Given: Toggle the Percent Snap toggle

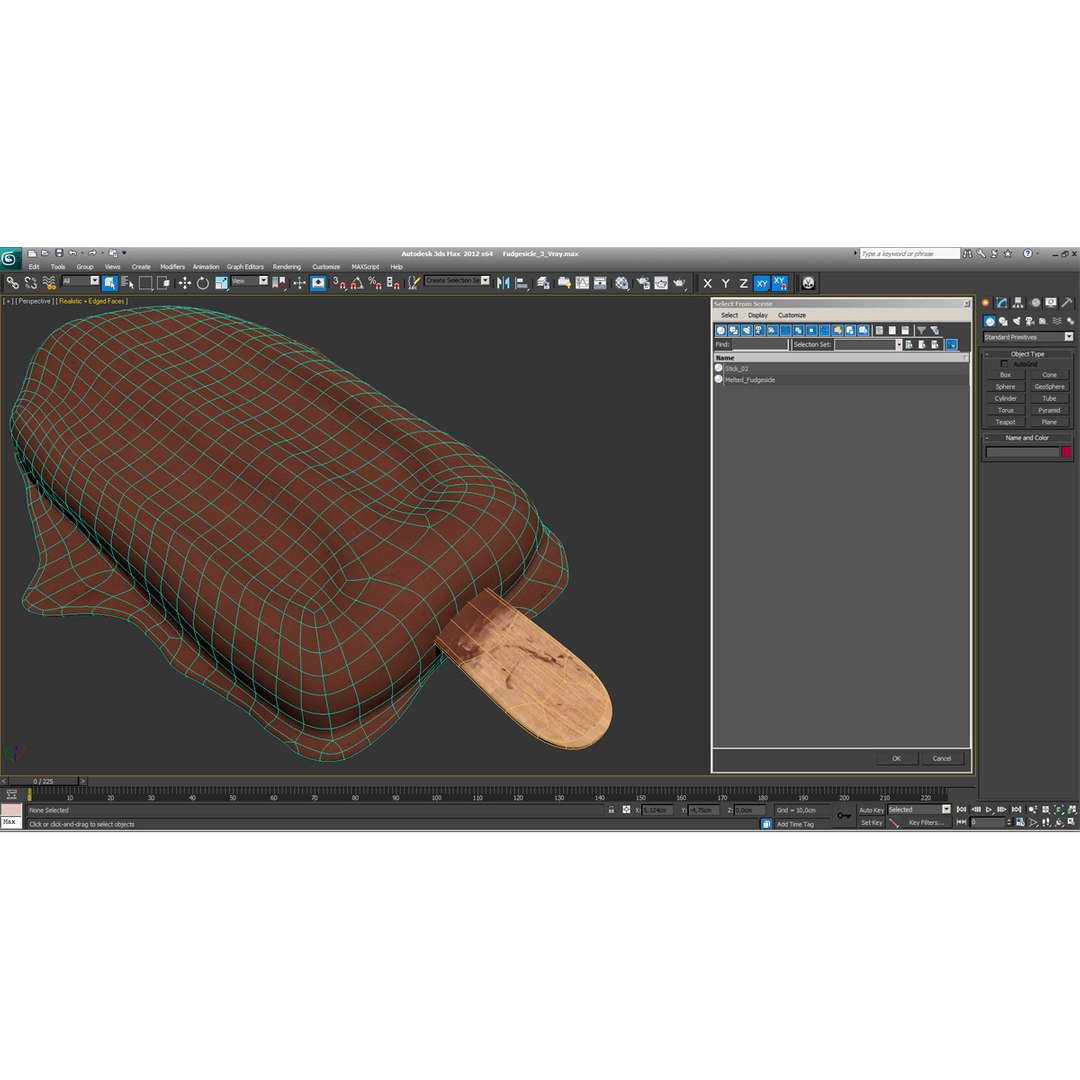Looking at the screenshot, I should click(375, 283).
